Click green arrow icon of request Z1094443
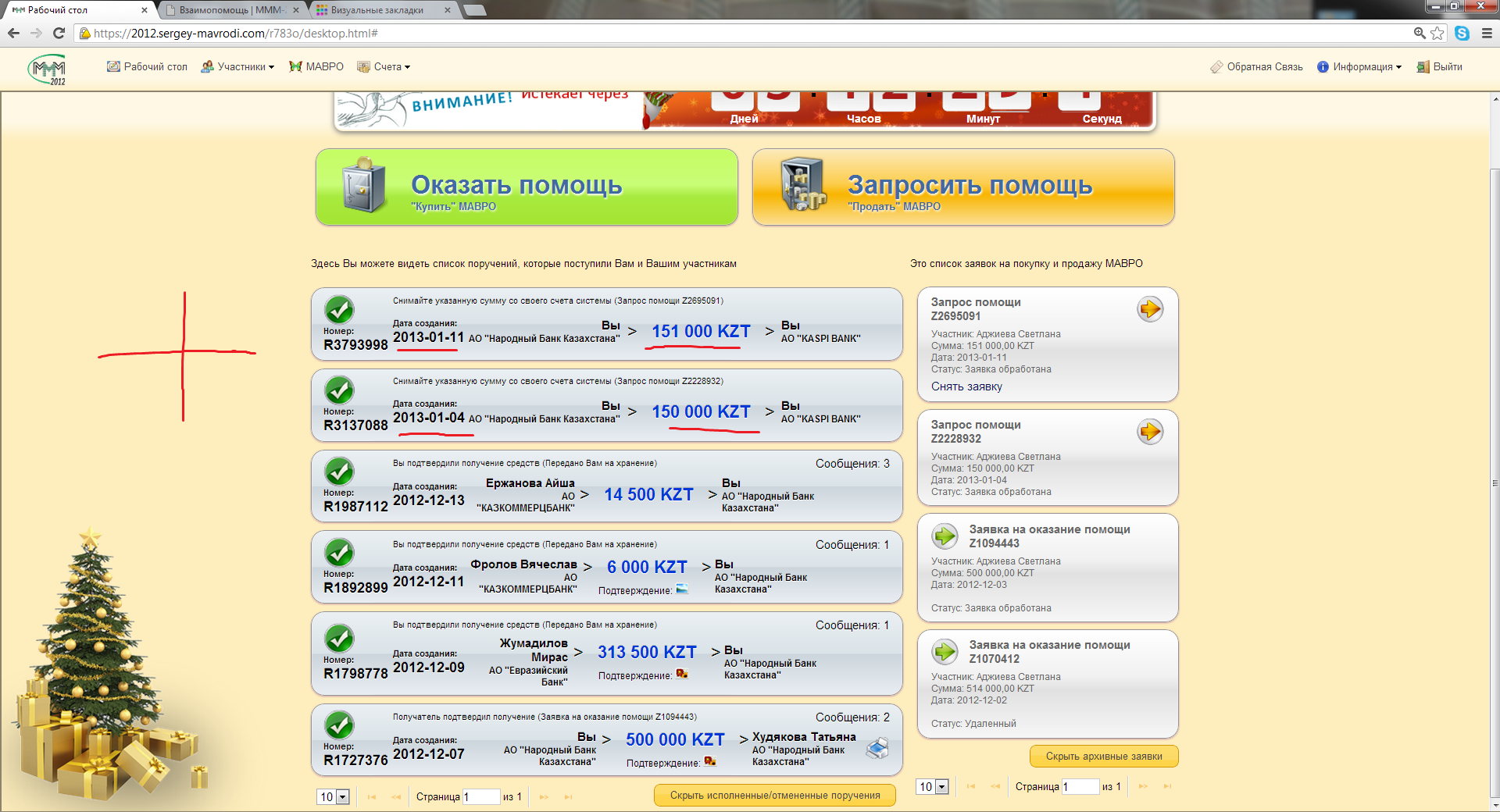The image size is (1500, 812). (945, 536)
